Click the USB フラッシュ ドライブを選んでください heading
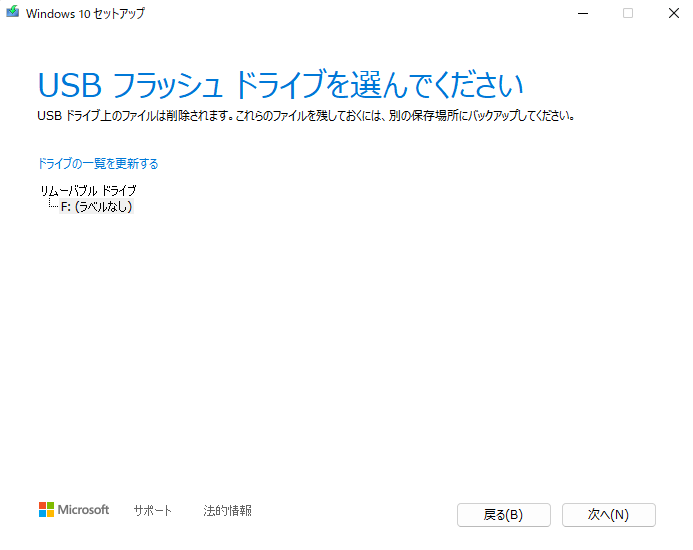693x550 pixels. [281, 84]
